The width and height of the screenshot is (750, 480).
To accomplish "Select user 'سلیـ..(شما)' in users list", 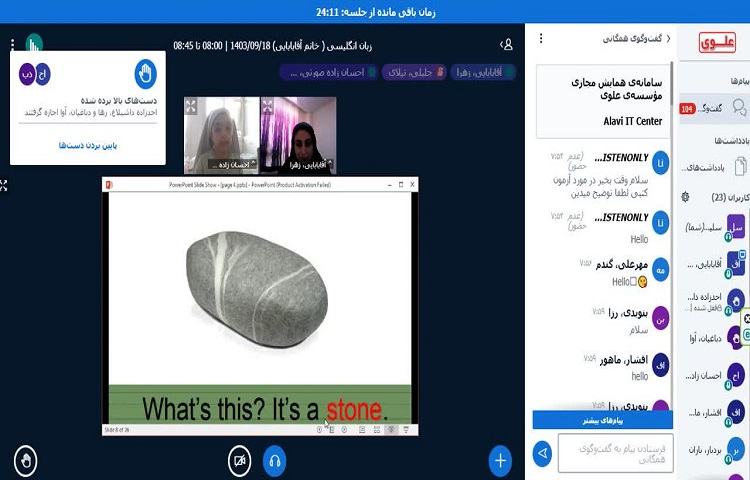I will pos(714,228).
